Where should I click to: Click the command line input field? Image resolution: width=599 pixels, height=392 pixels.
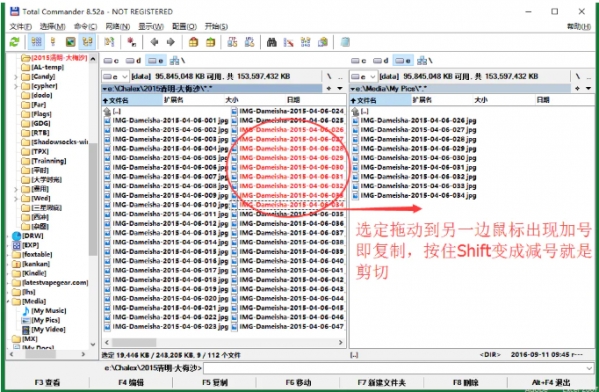click(x=398, y=368)
